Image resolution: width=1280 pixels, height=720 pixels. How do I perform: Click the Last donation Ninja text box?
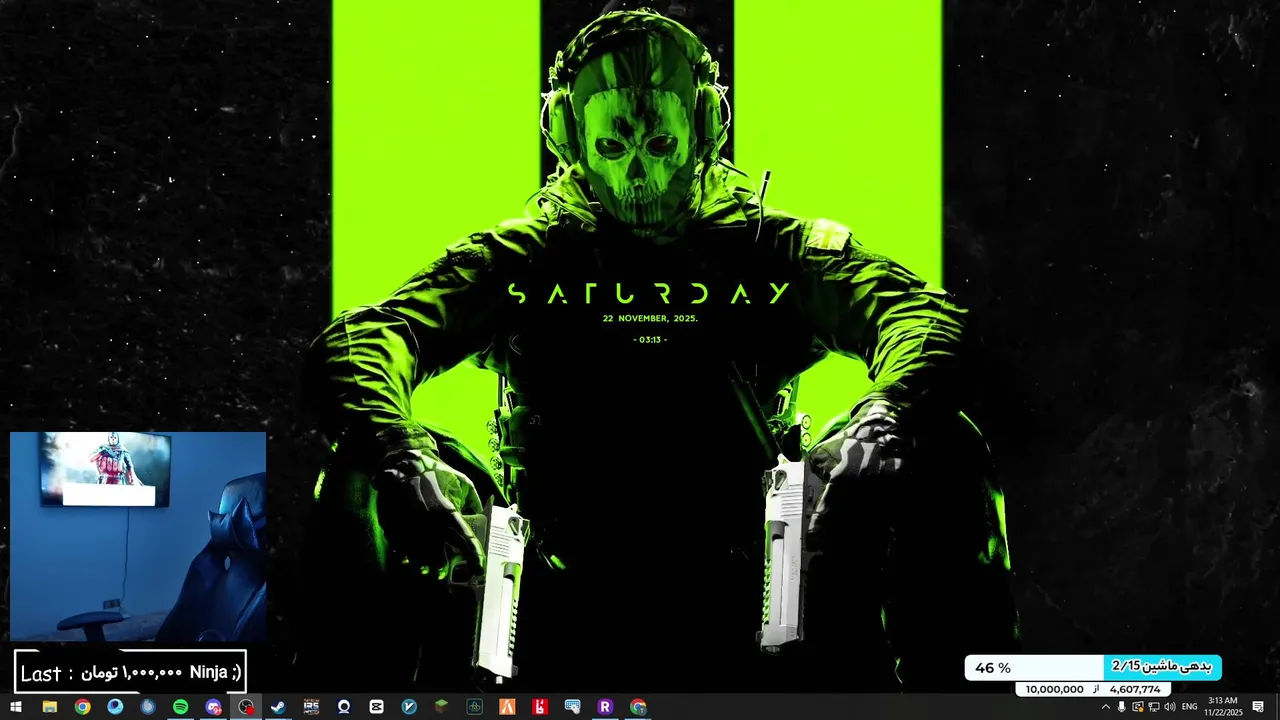tap(130, 672)
